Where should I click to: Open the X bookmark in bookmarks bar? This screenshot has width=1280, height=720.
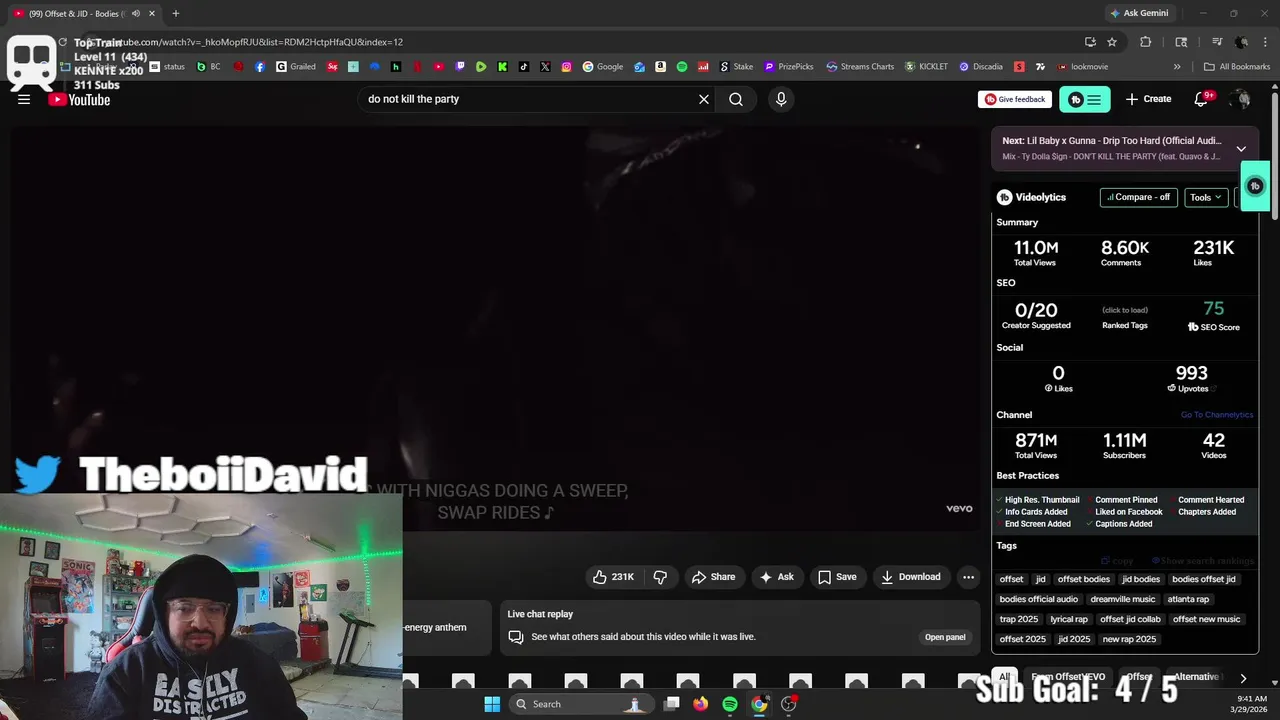(x=545, y=67)
